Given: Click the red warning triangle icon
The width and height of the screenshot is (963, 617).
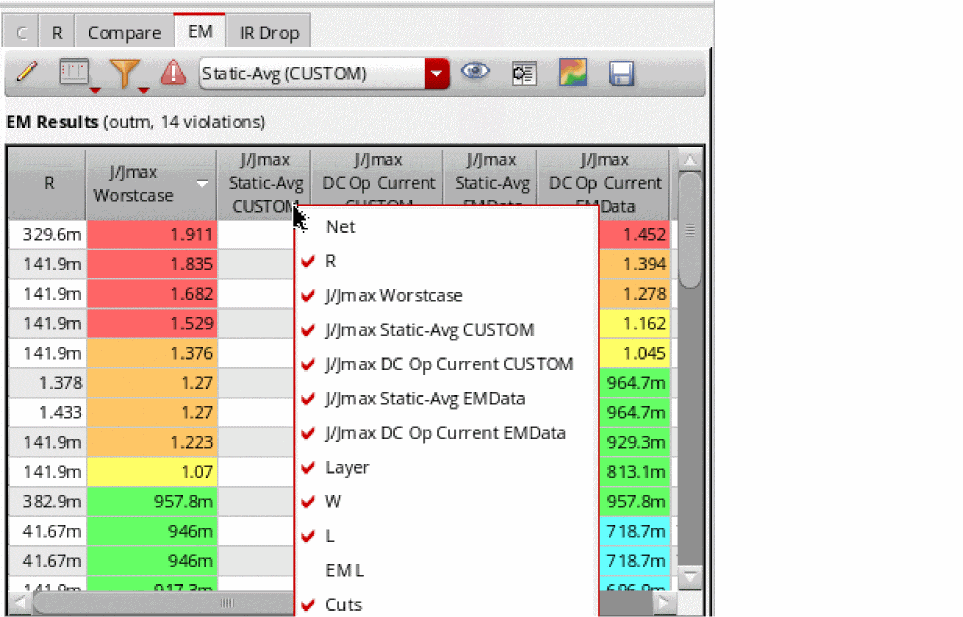Looking at the screenshot, I should click(x=173, y=73).
